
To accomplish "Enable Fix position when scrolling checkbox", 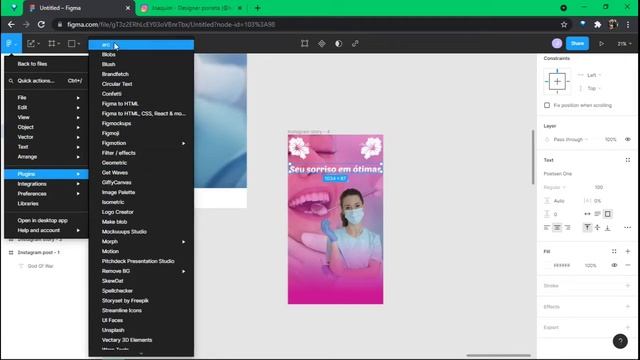I will click(x=547, y=105).
